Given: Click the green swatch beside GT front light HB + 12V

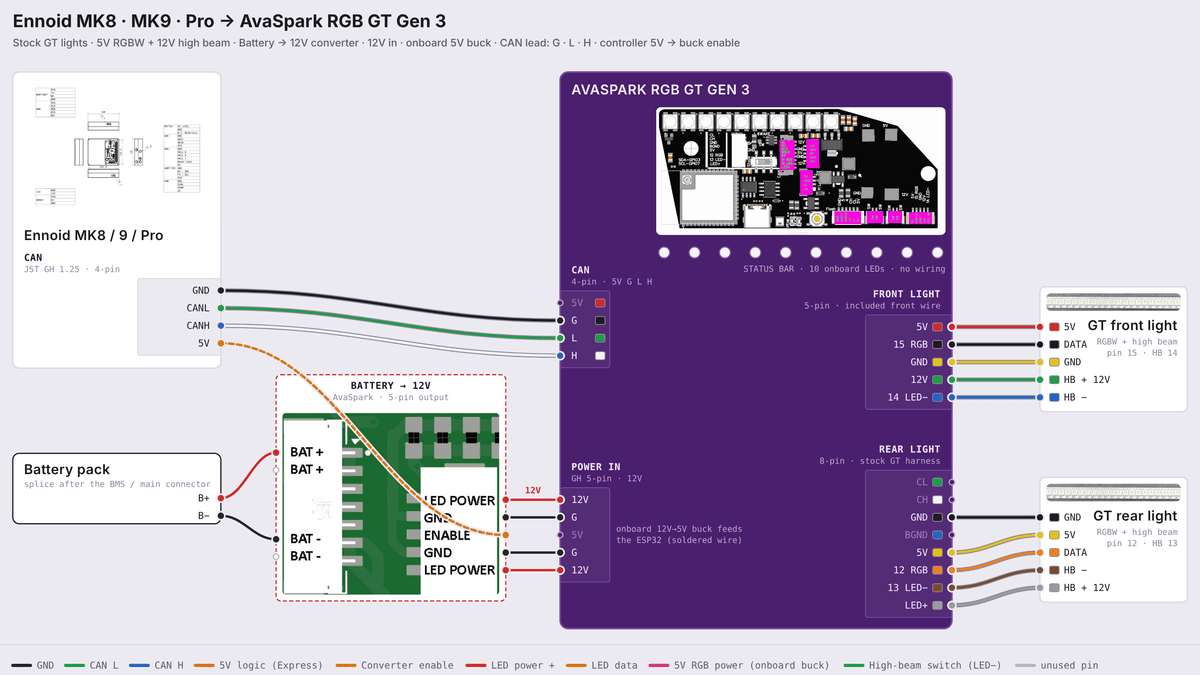Looking at the screenshot, I should 1054,380.
